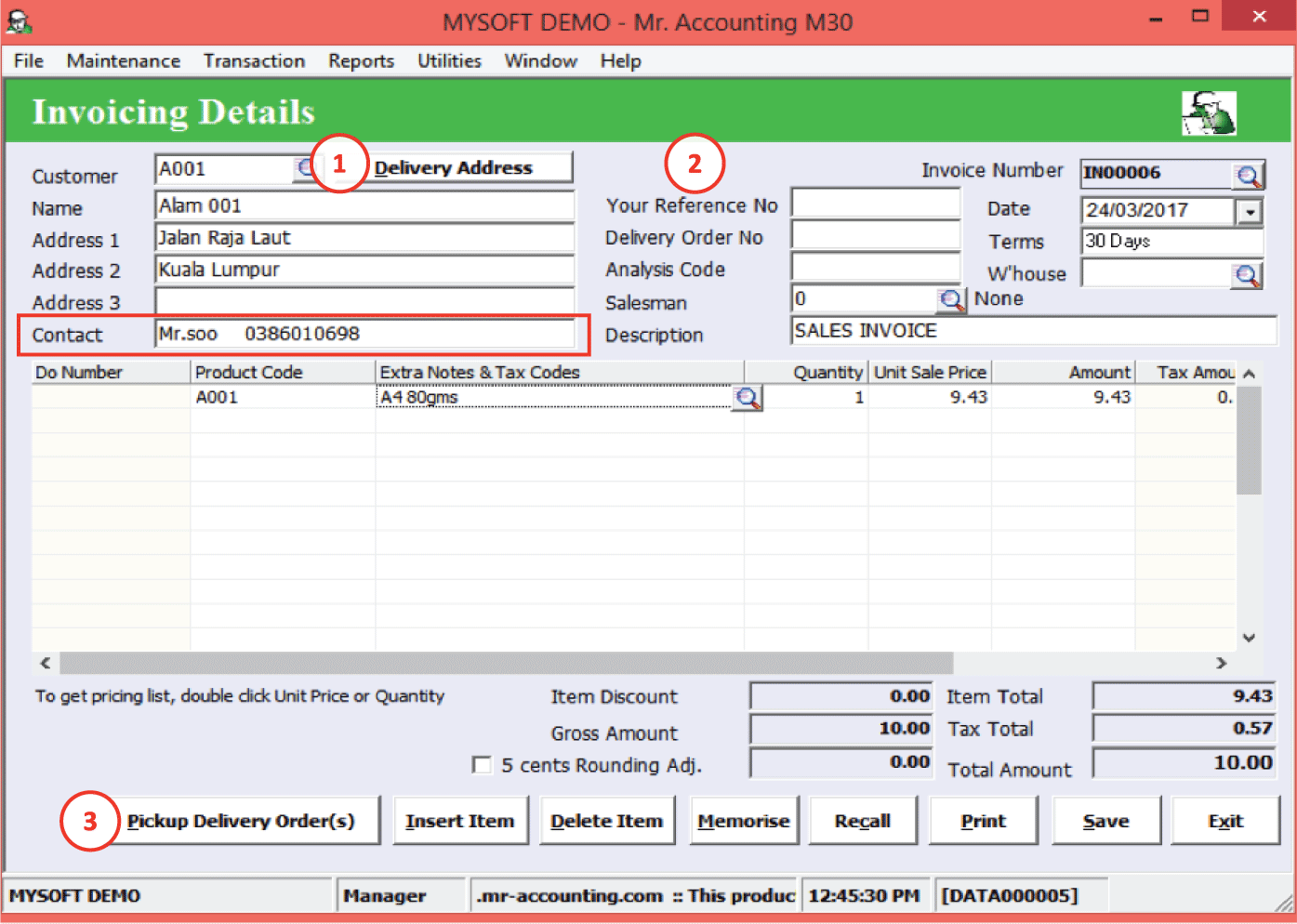Expand the Date dropdown calendar
The width and height of the screenshot is (1297, 924).
click(x=1250, y=212)
